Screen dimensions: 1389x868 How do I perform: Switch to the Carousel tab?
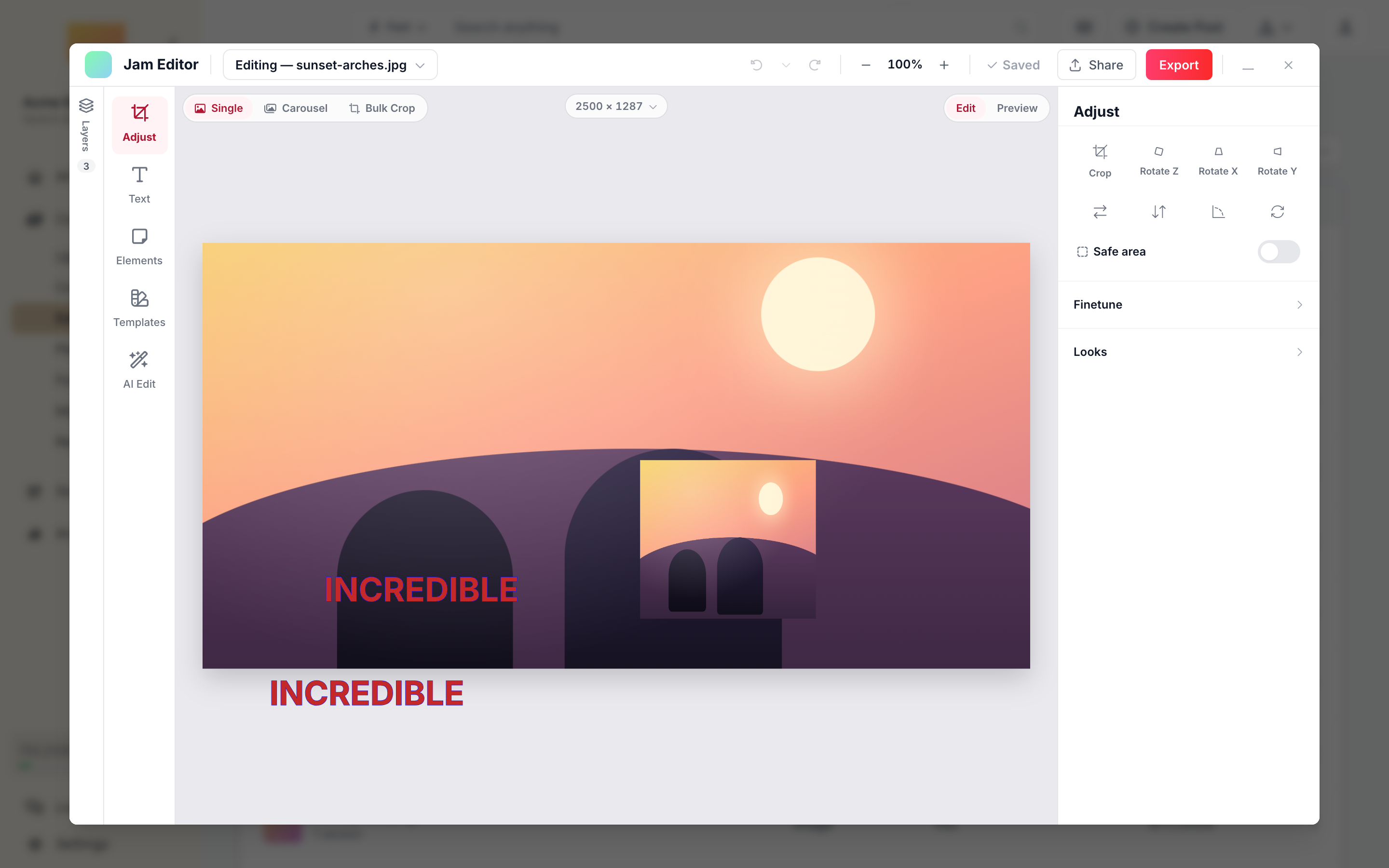[296, 108]
